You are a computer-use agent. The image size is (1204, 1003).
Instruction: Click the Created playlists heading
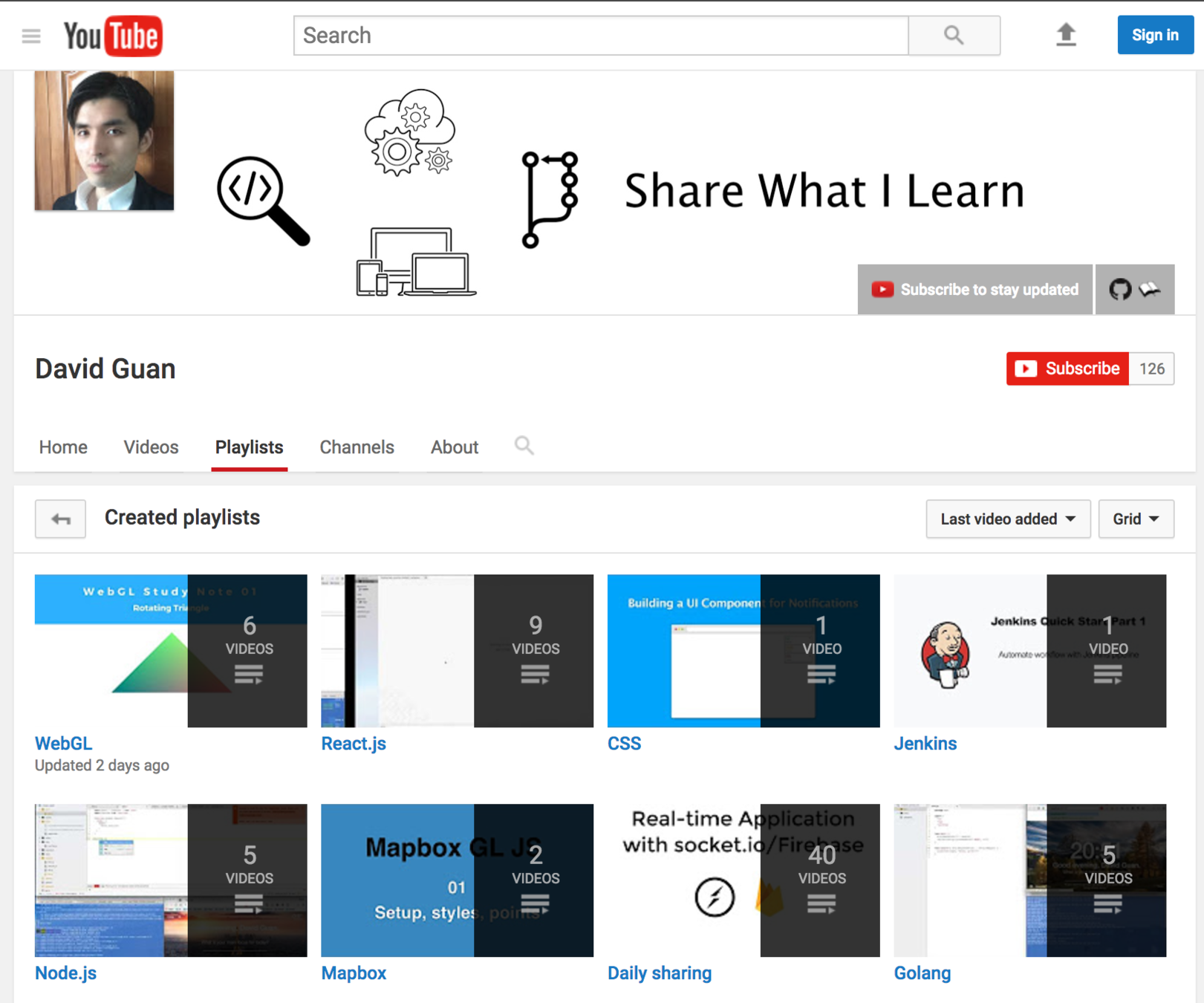click(182, 517)
